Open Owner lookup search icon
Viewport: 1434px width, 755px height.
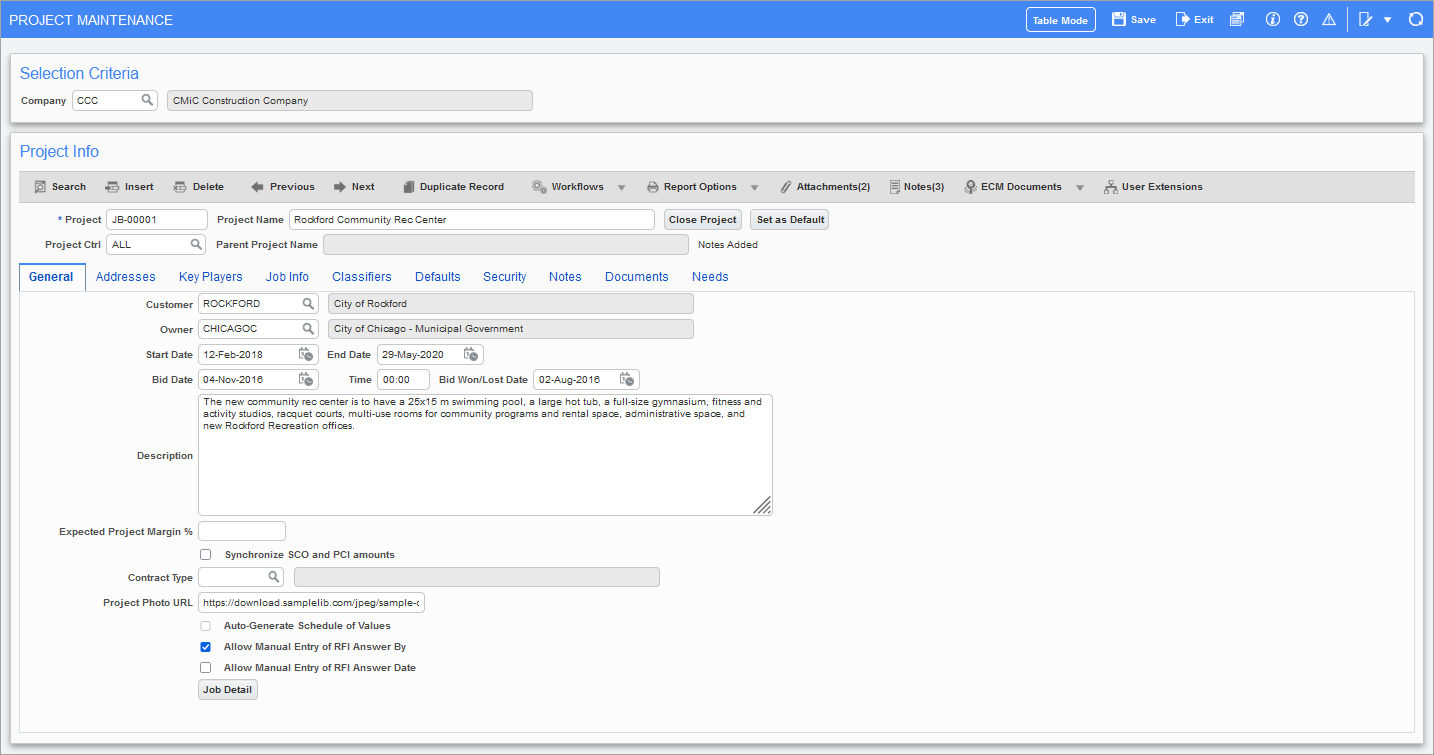point(309,328)
